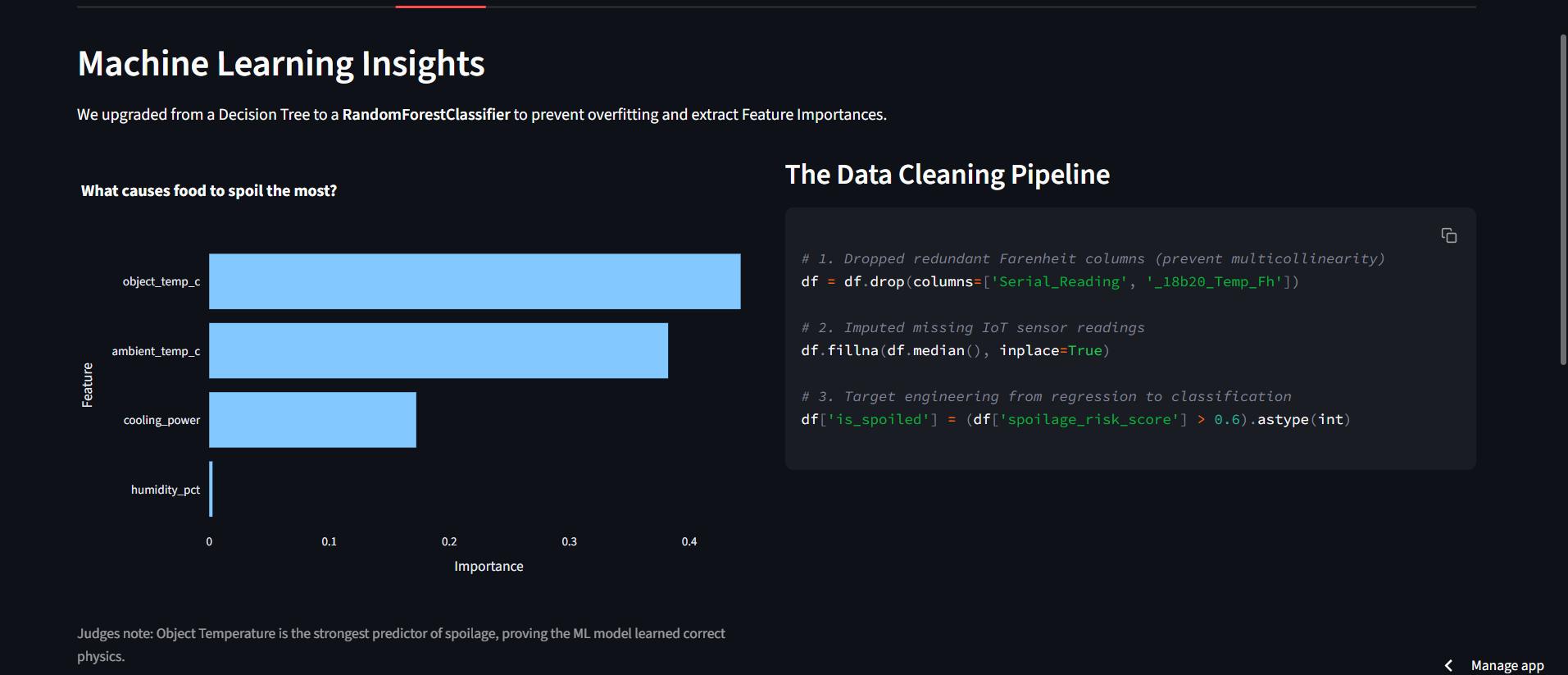
Task: Click 'The Data Cleaning Pipeline' heading
Action: click(x=947, y=175)
